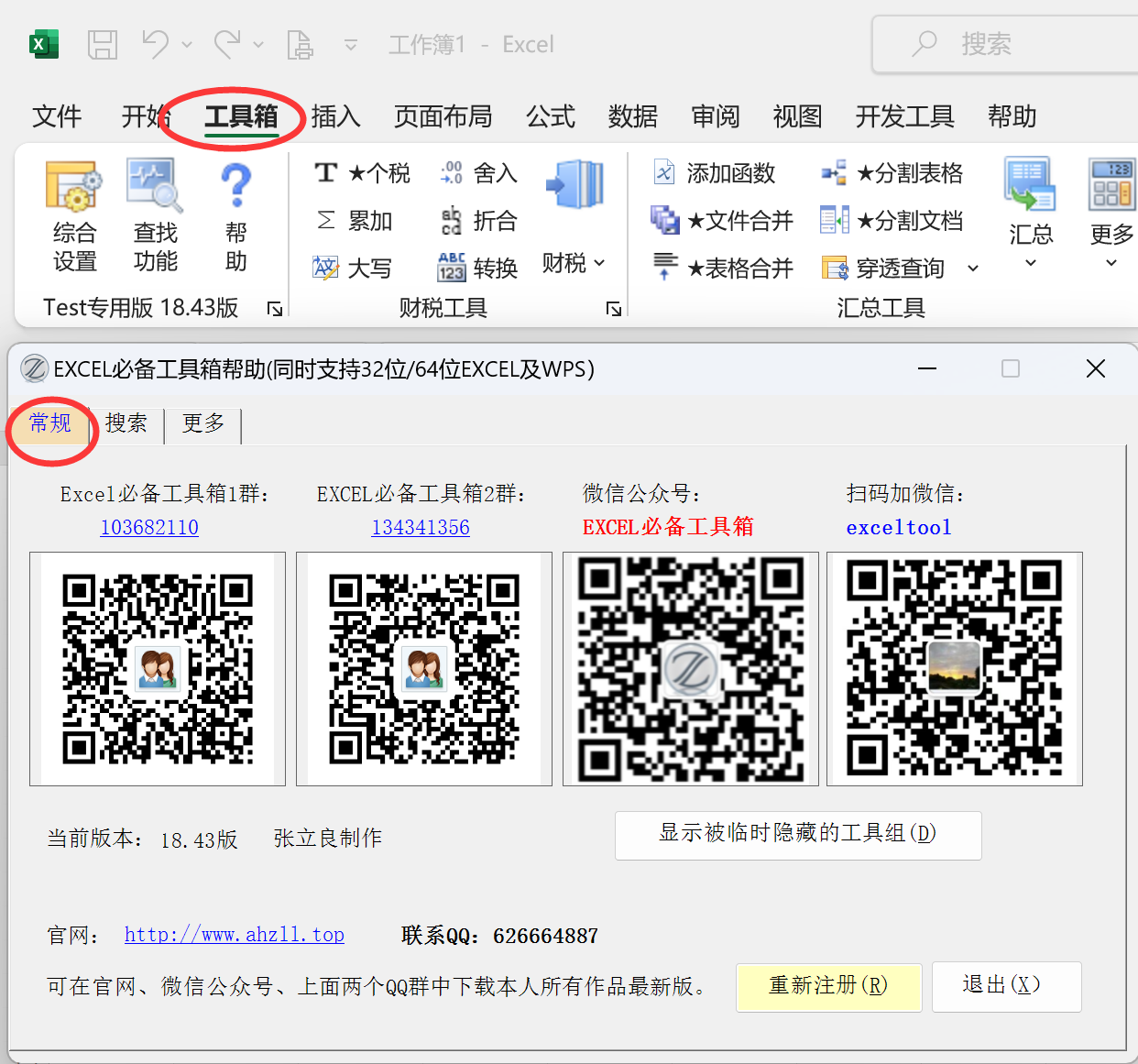Switch to the 搜索 tab in help dialog
This screenshot has height=1064, width=1138.
(x=126, y=423)
